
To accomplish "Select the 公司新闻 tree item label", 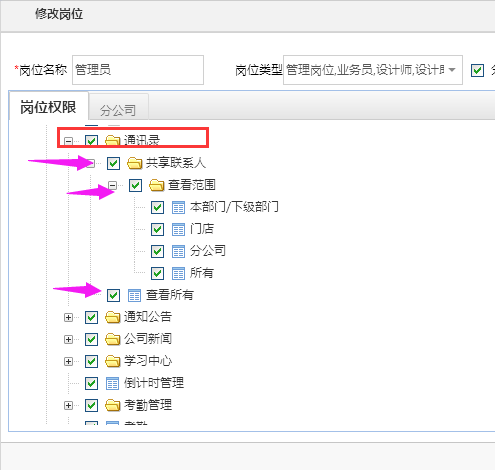I will click(148, 339).
